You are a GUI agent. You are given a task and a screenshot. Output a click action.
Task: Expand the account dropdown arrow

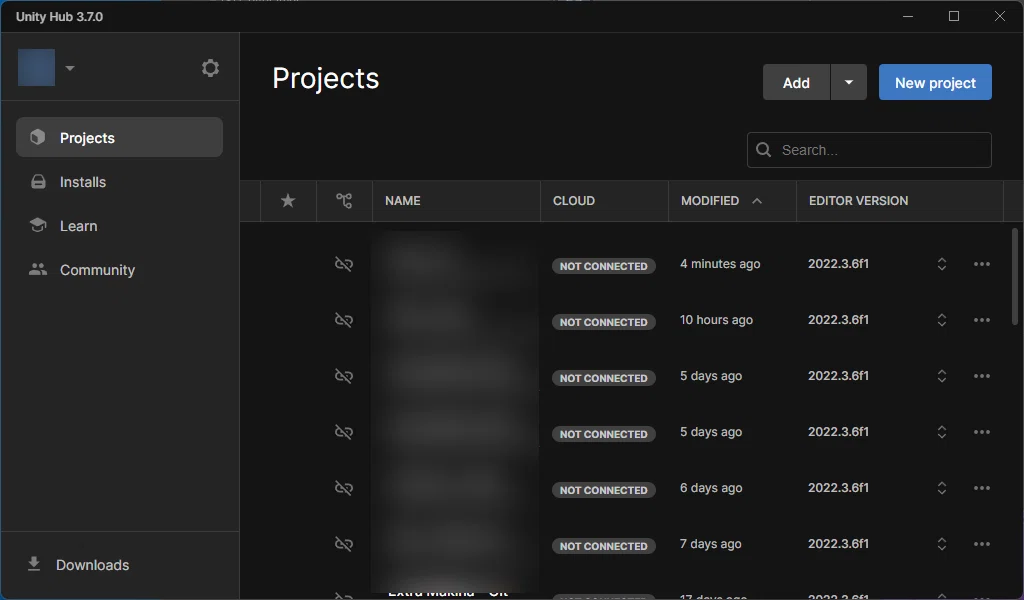click(x=70, y=68)
